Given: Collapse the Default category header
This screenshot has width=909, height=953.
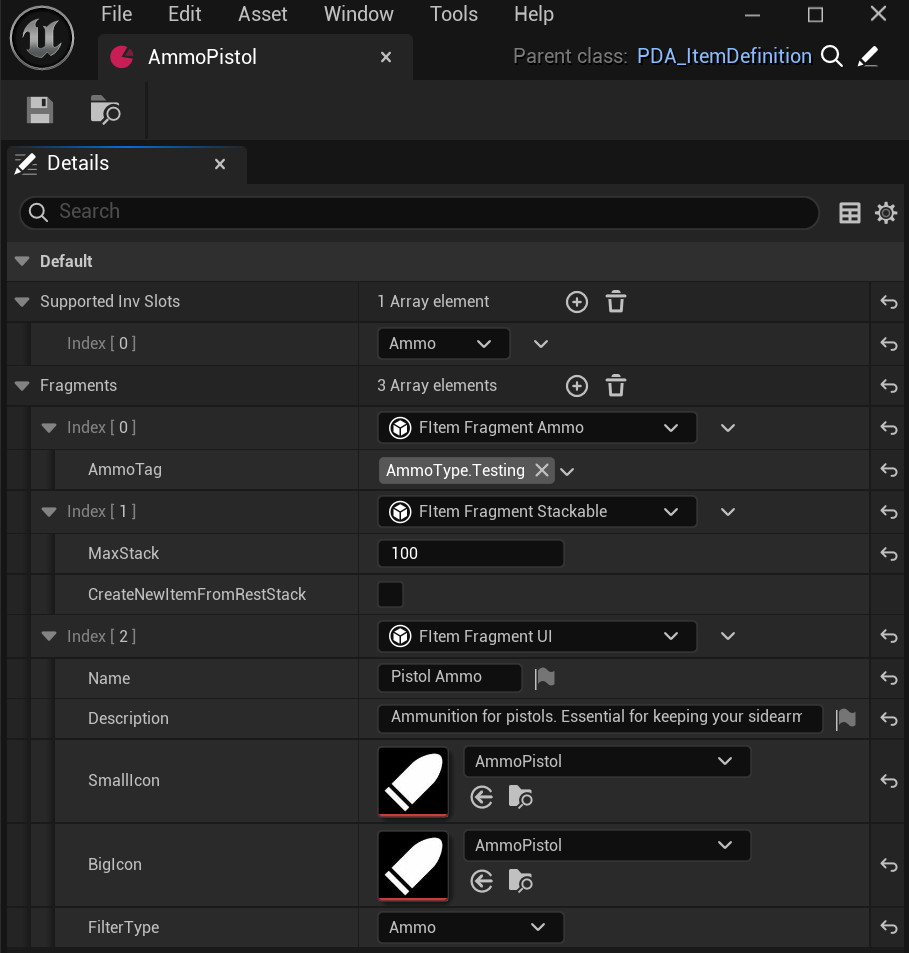Looking at the screenshot, I should (22, 262).
